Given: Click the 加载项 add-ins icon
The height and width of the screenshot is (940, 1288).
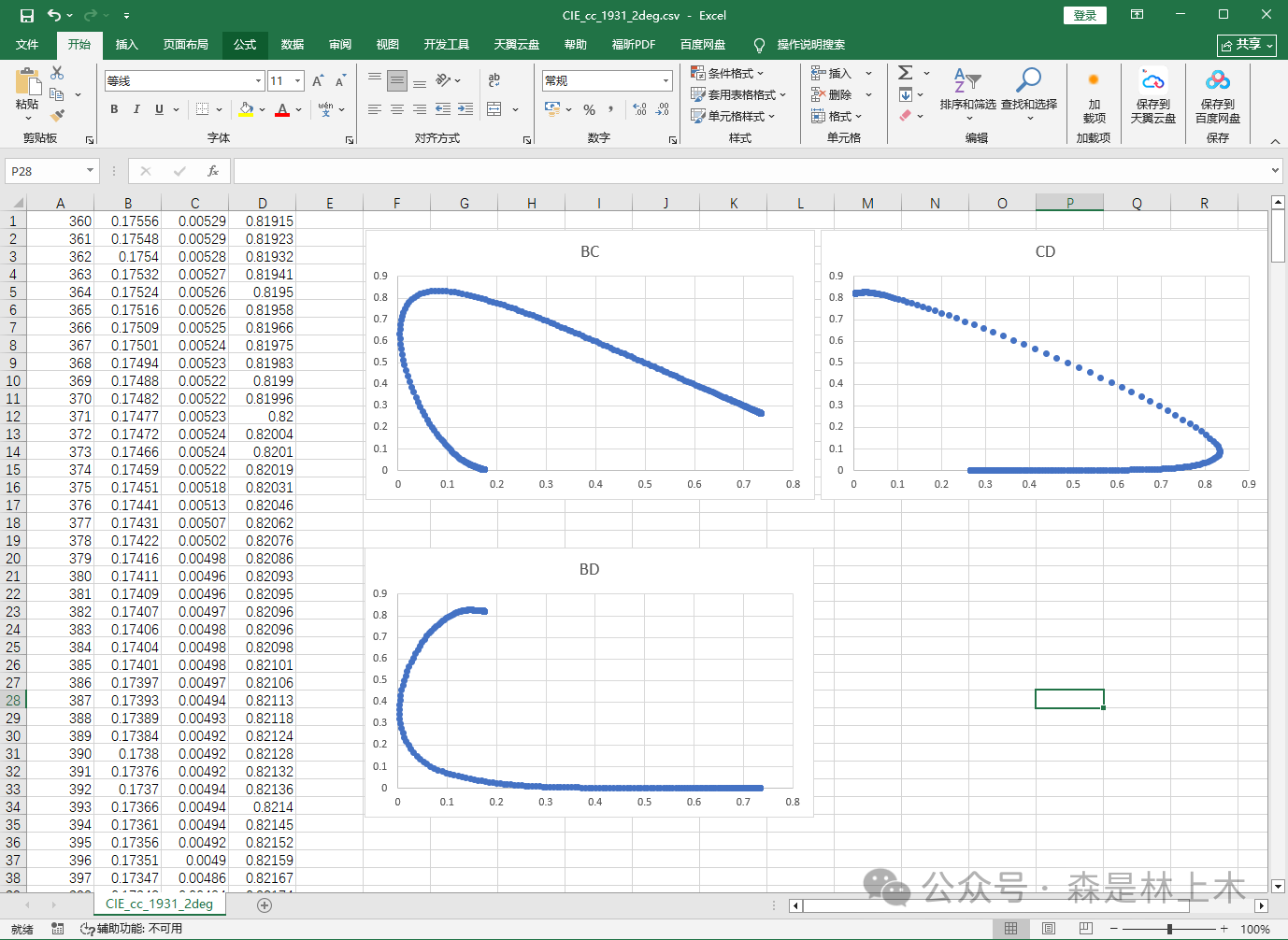Looking at the screenshot, I should [1094, 95].
